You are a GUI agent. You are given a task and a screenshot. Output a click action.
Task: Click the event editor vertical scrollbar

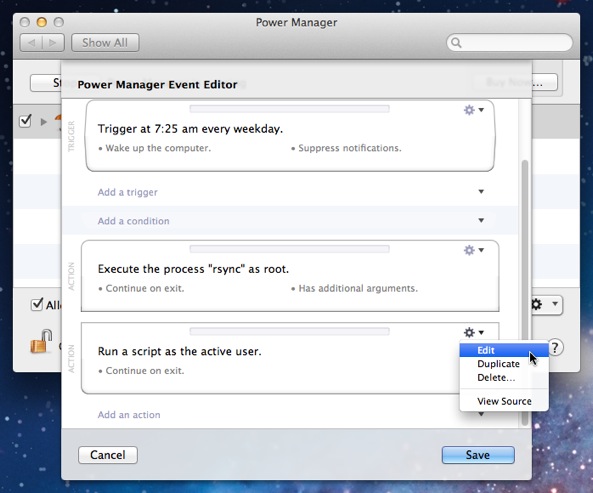pos(525,292)
